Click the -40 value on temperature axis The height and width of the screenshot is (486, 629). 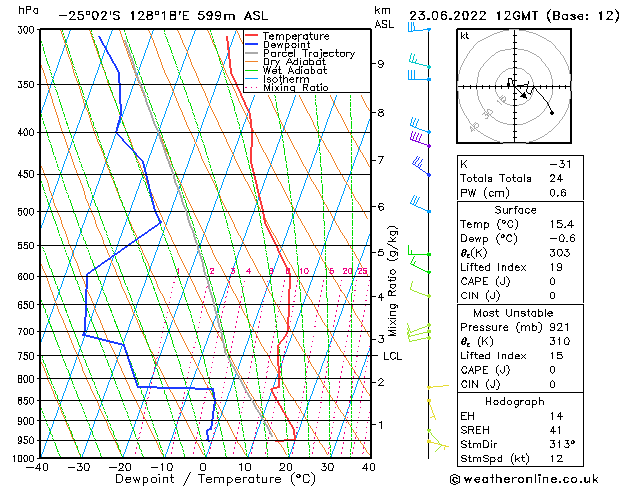[x=37, y=467]
